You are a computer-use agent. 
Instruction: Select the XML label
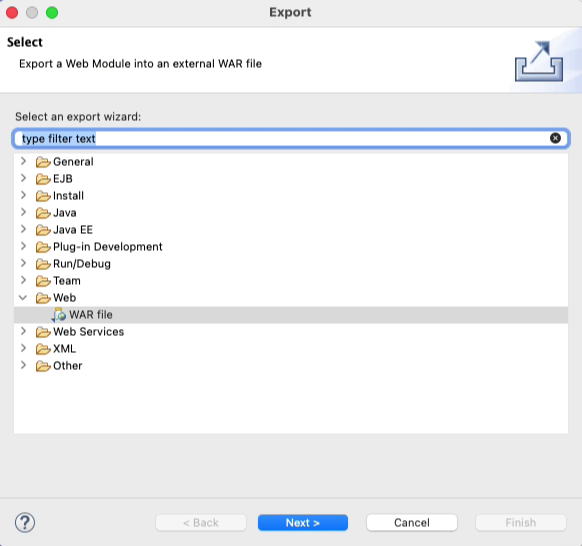tap(64, 349)
